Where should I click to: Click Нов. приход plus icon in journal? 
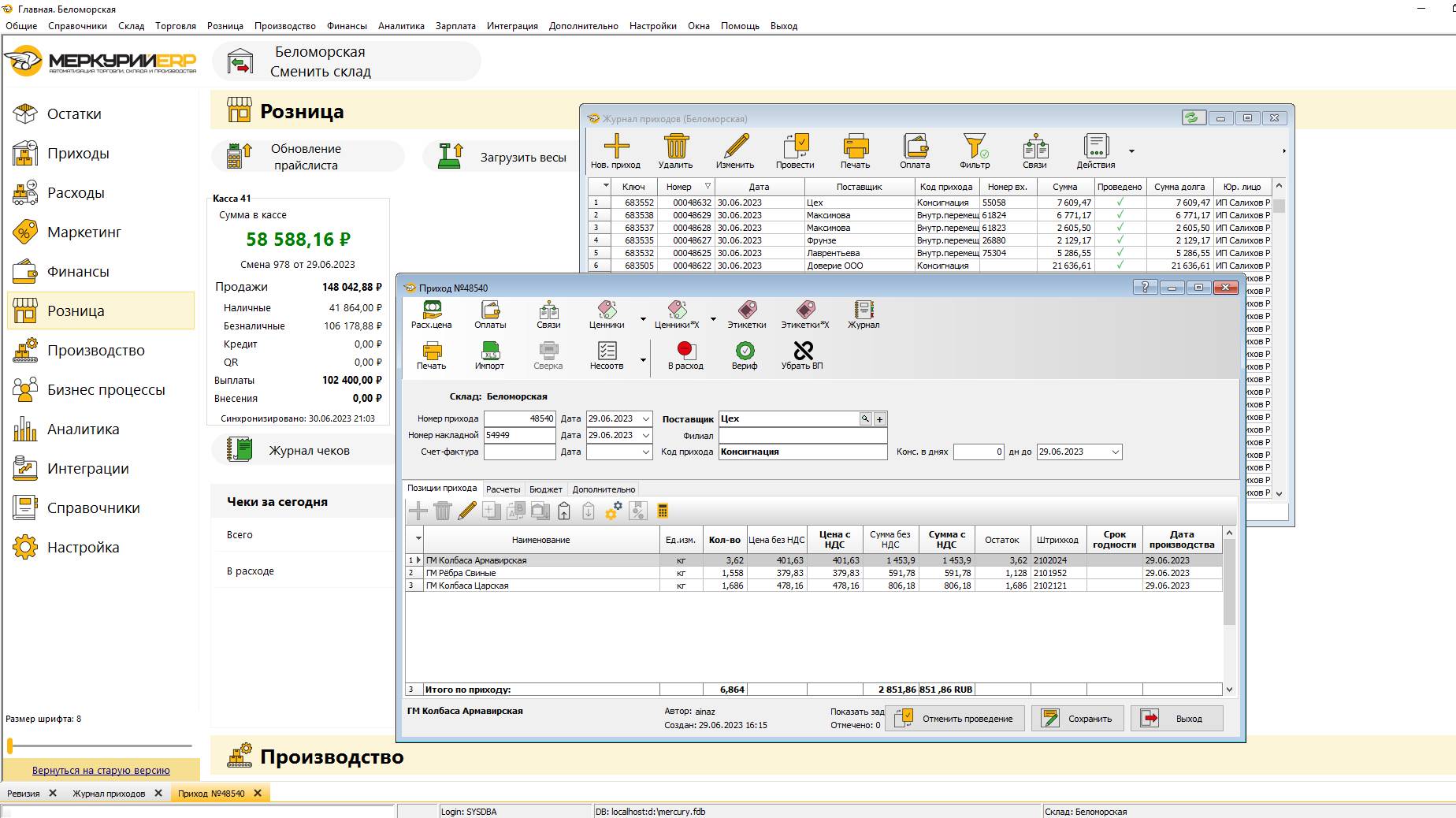[616, 146]
